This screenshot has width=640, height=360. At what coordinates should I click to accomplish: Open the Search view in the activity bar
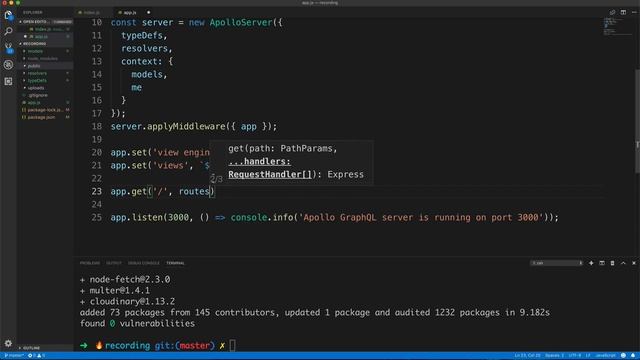point(8,31)
